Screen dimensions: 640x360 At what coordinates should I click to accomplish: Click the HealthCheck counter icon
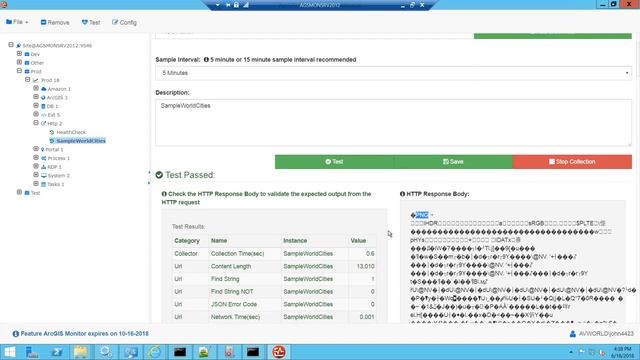click(52, 132)
